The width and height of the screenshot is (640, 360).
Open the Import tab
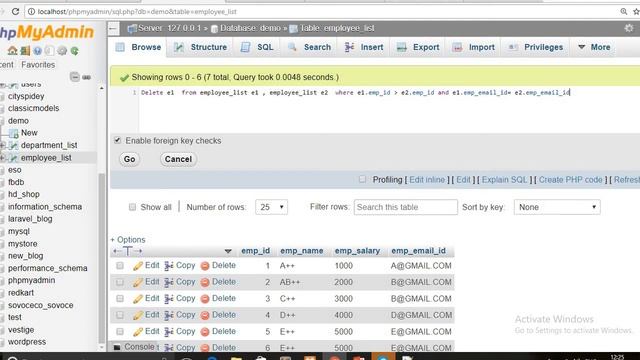pos(474,47)
